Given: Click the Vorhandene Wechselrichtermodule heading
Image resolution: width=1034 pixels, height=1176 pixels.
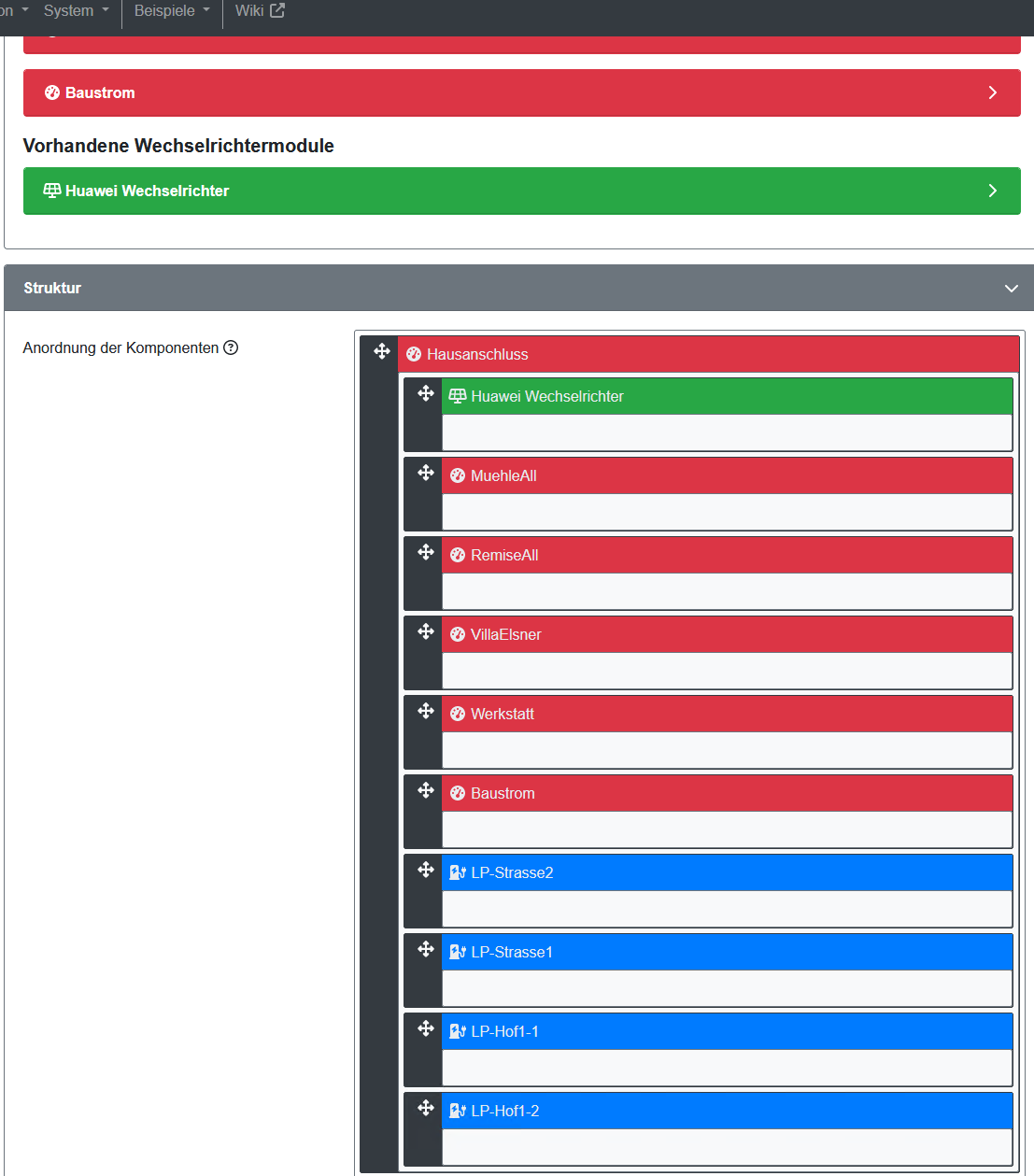Looking at the screenshot, I should (x=178, y=146).
